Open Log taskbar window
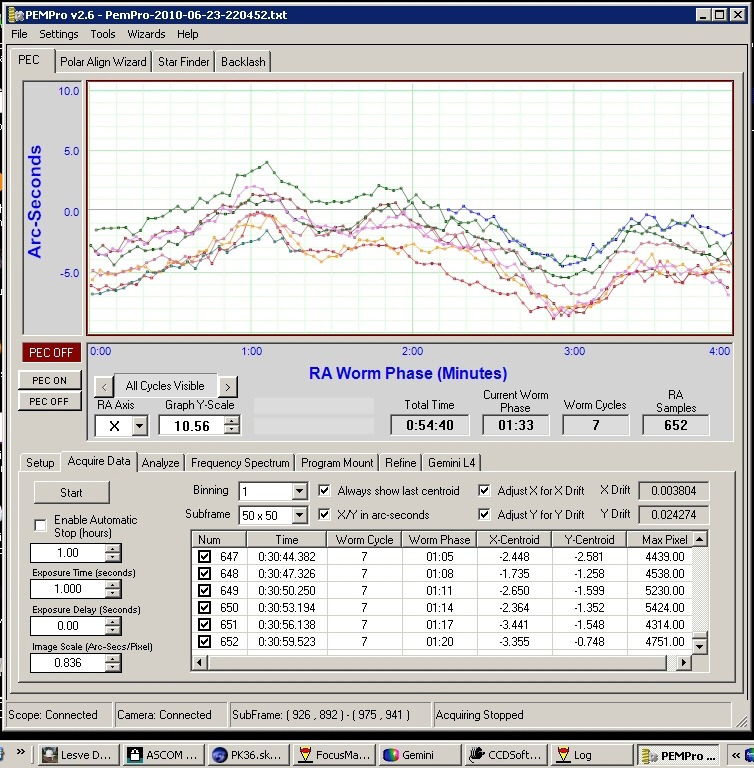Screen dimensions: 754x768 590,755
